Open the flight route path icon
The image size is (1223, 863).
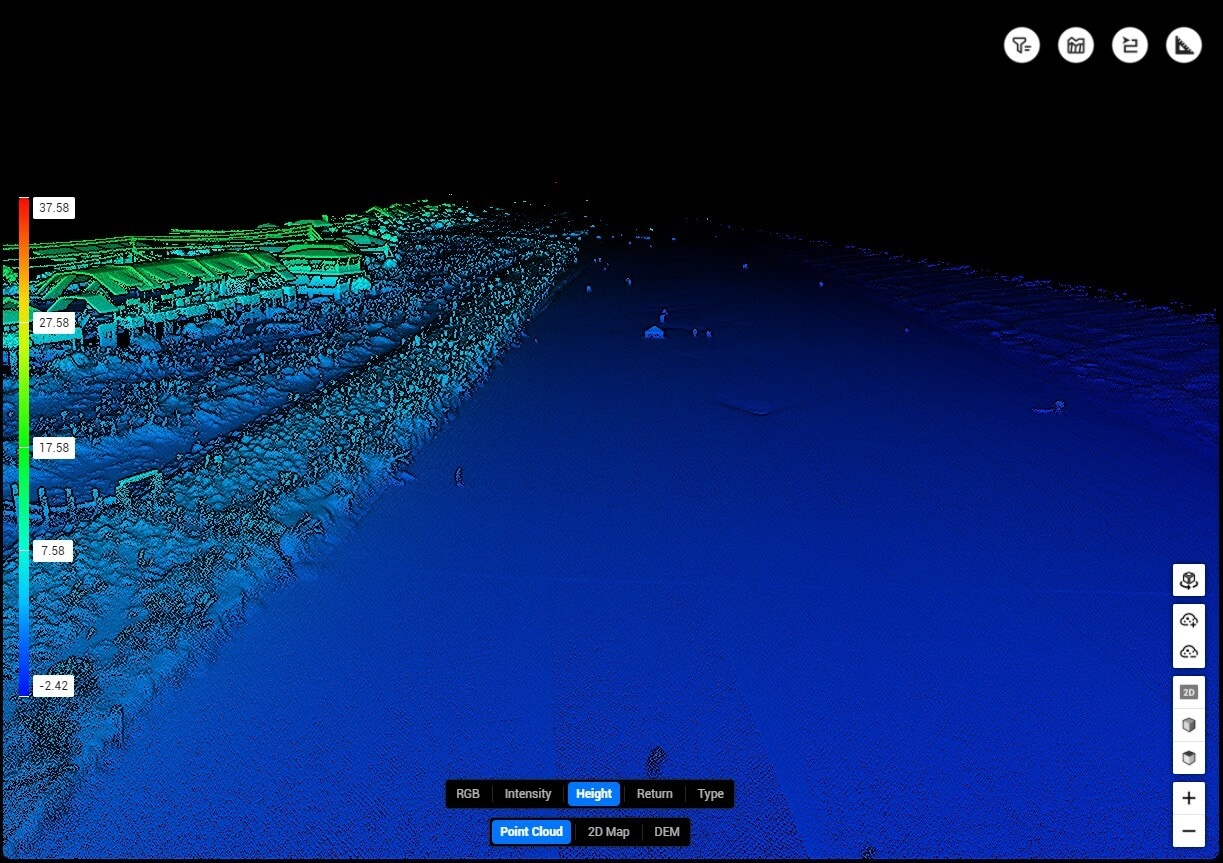tap(1129, 45)
